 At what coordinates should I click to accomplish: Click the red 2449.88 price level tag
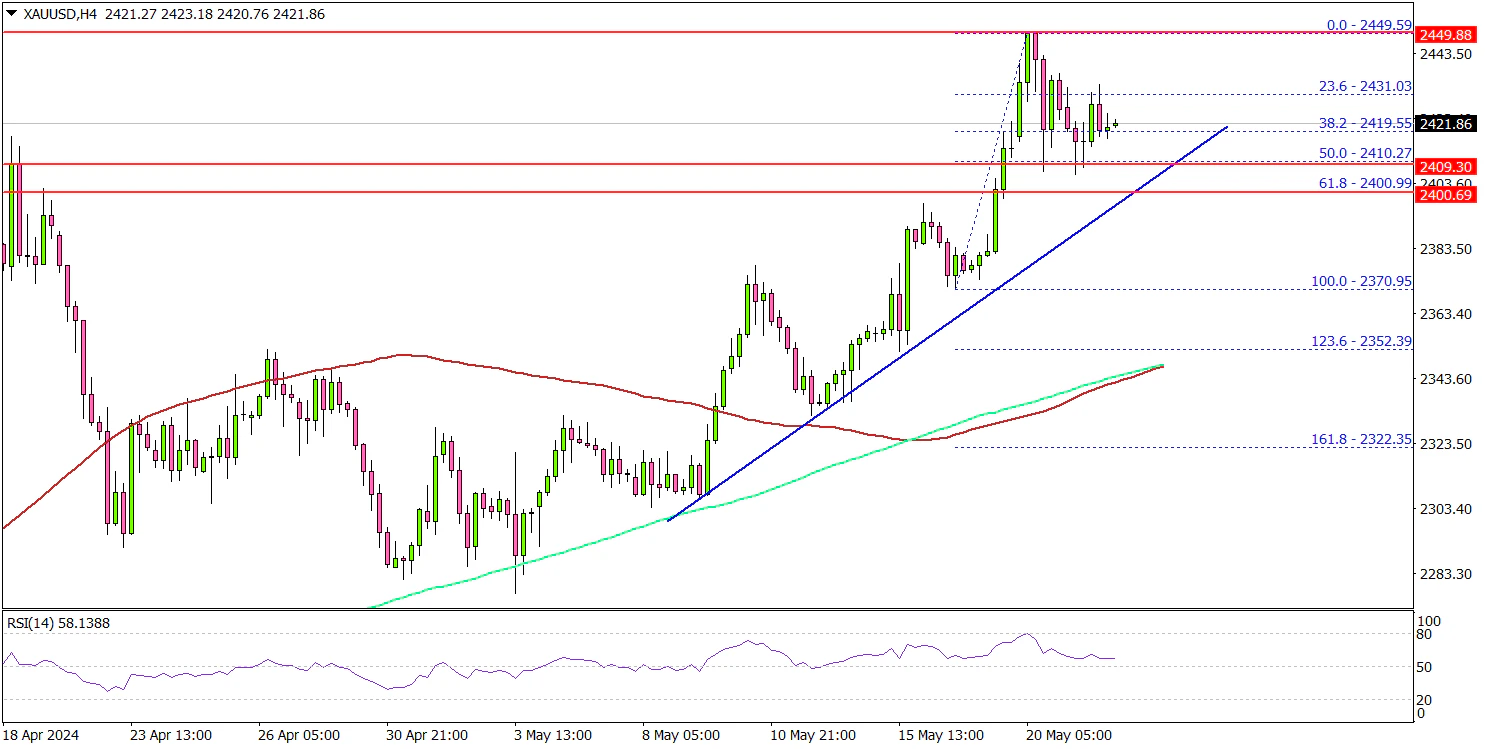[x=1447, y=33]
